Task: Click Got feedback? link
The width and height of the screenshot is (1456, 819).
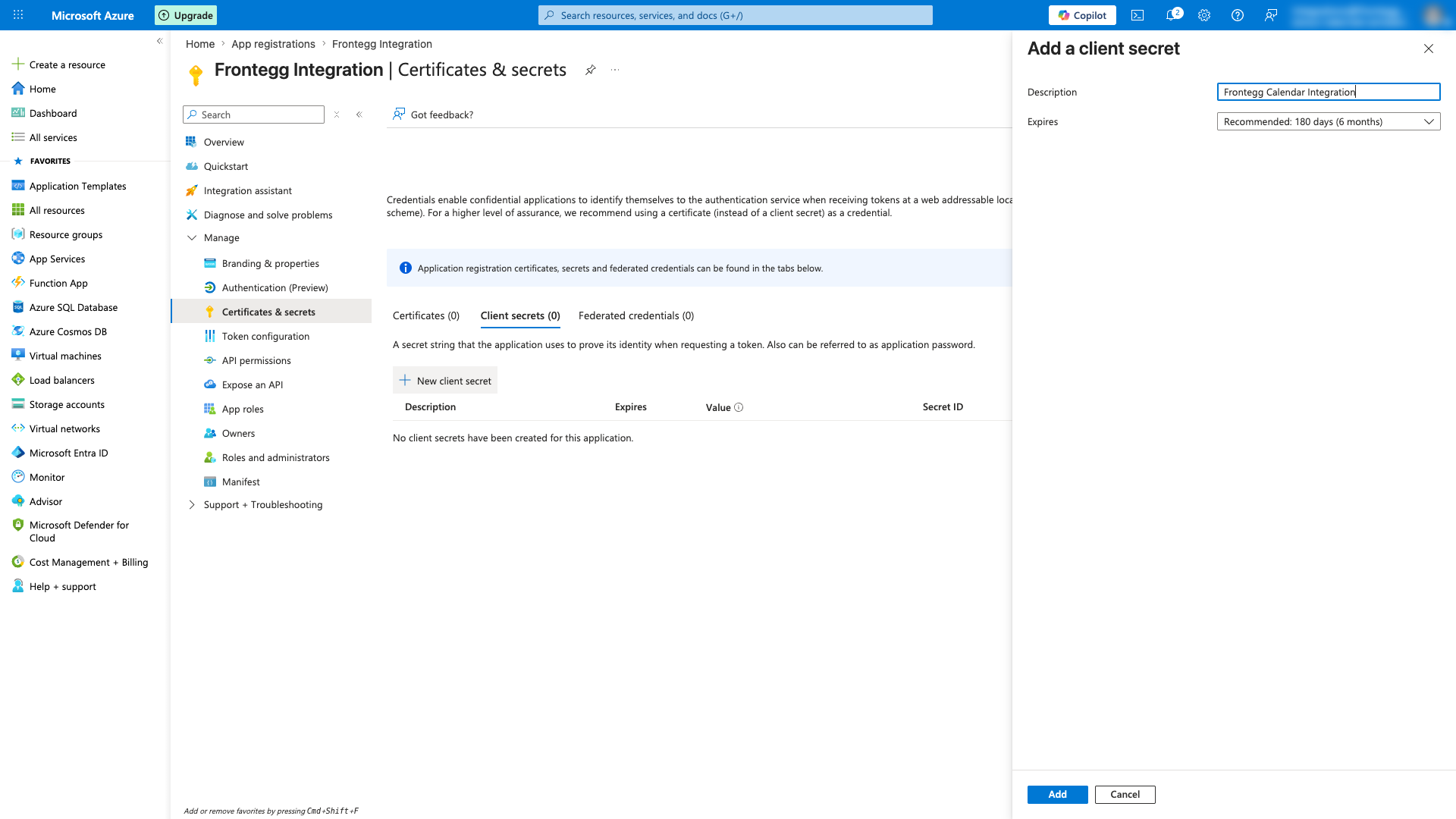Action: pos(433,115)
